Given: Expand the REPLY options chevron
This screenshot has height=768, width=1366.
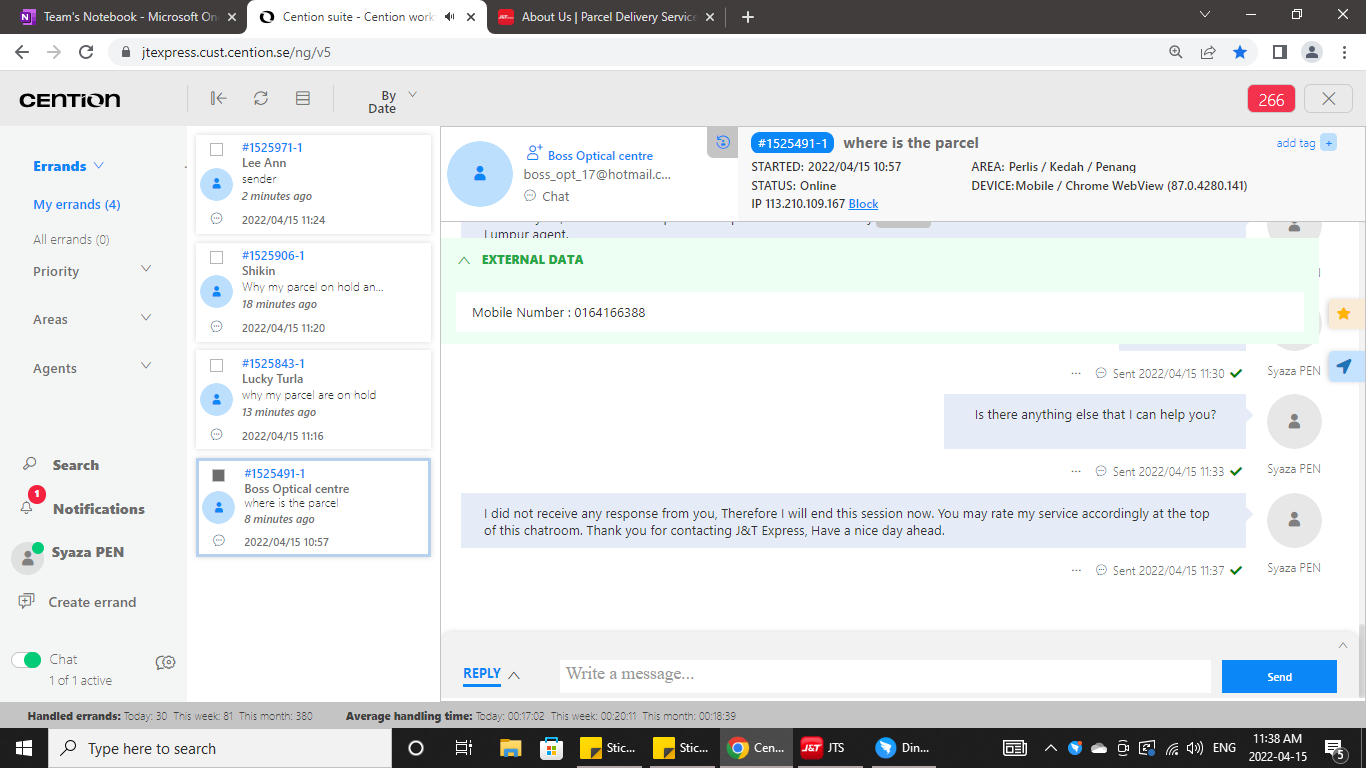Looking at the screenshot, I should click(514, 676).
